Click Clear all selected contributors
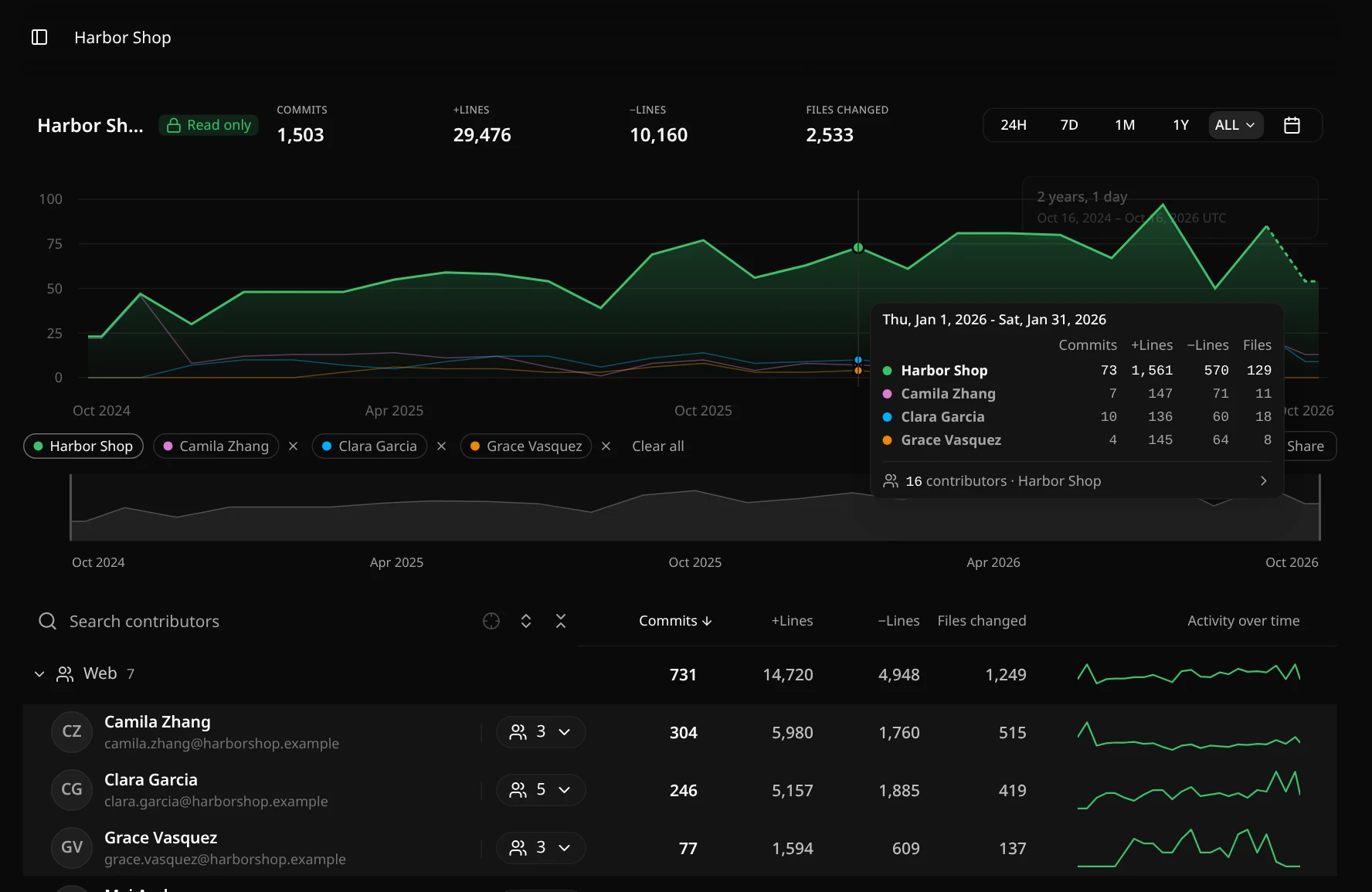This screenshot has height=892, width=1372. point(658,446)
